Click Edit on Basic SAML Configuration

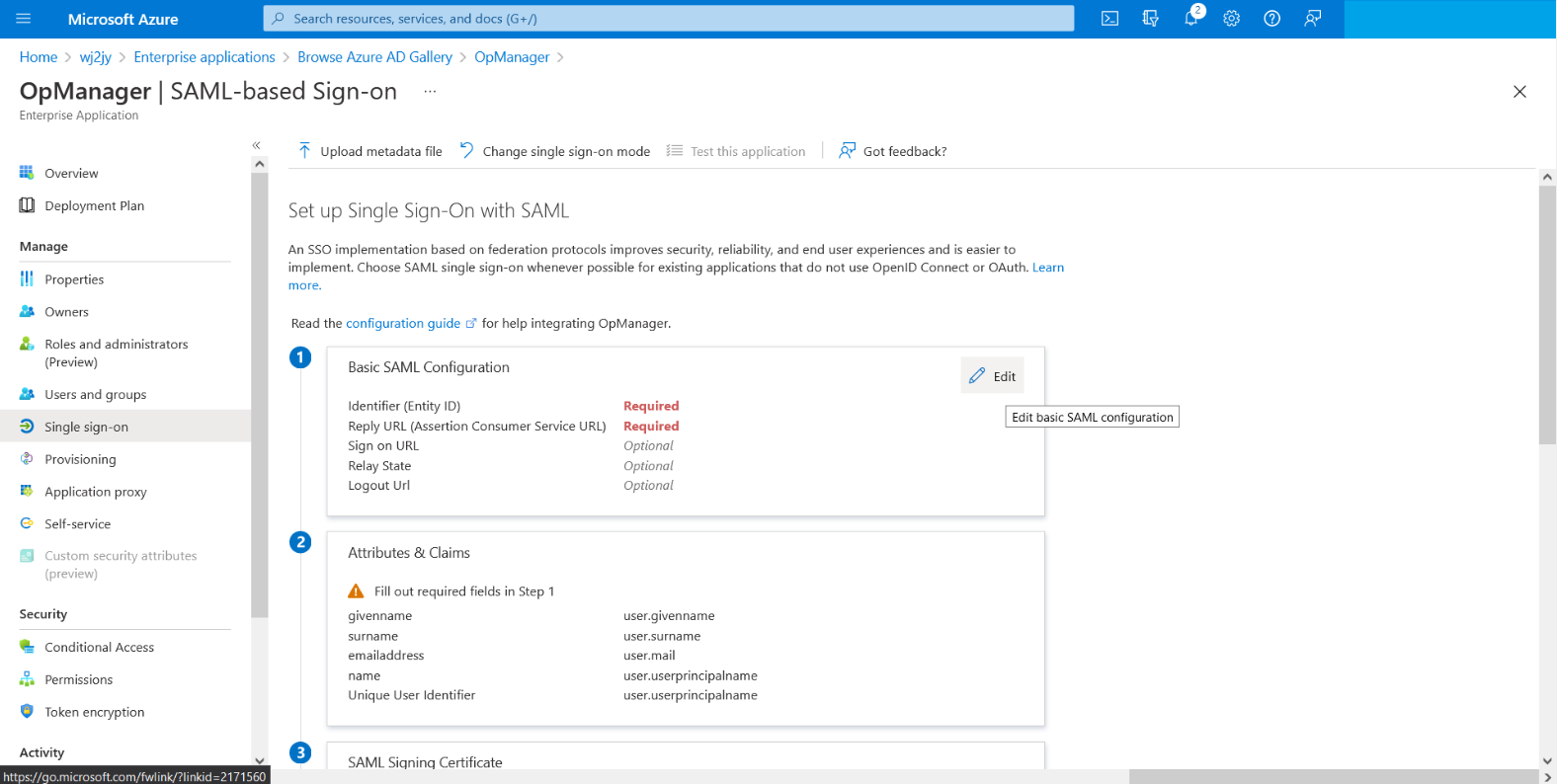(993, 376)
